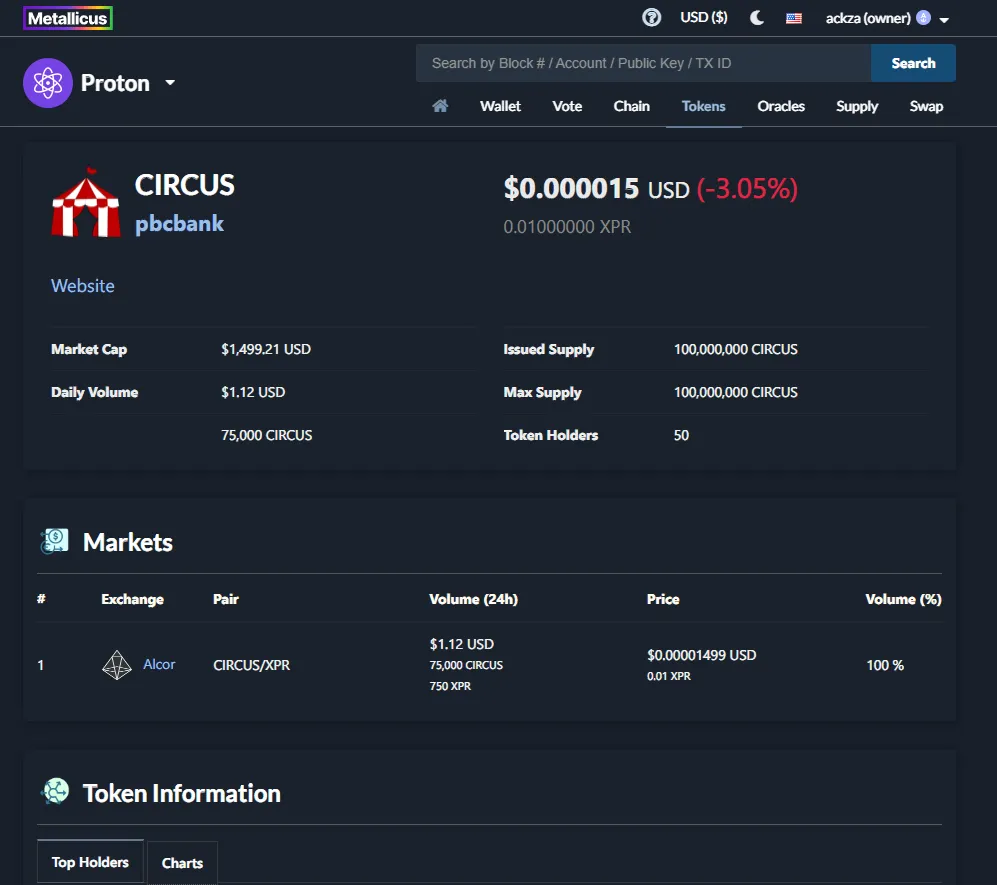Change language via US flag icon

794,18
